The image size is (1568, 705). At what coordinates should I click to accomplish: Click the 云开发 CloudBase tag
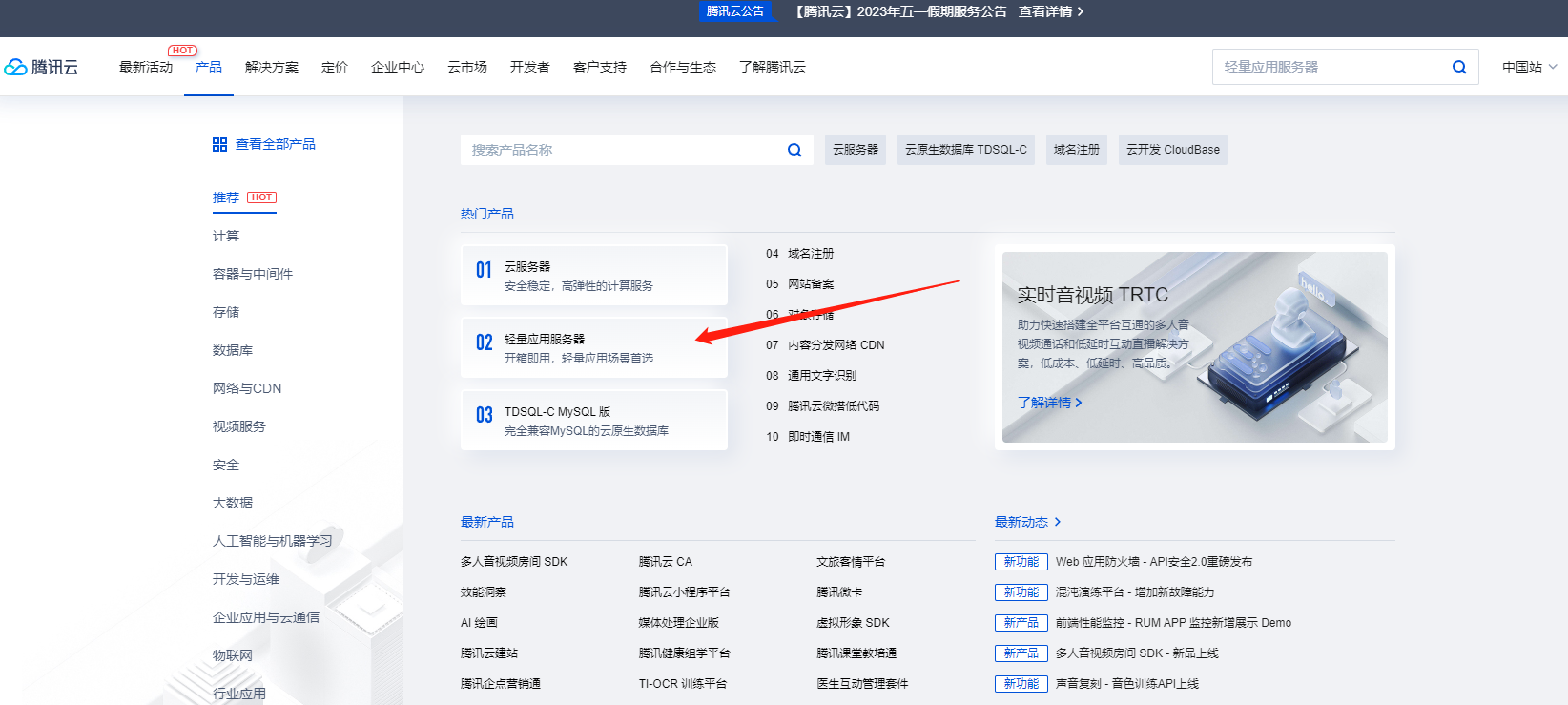(x=1173, y=150)
